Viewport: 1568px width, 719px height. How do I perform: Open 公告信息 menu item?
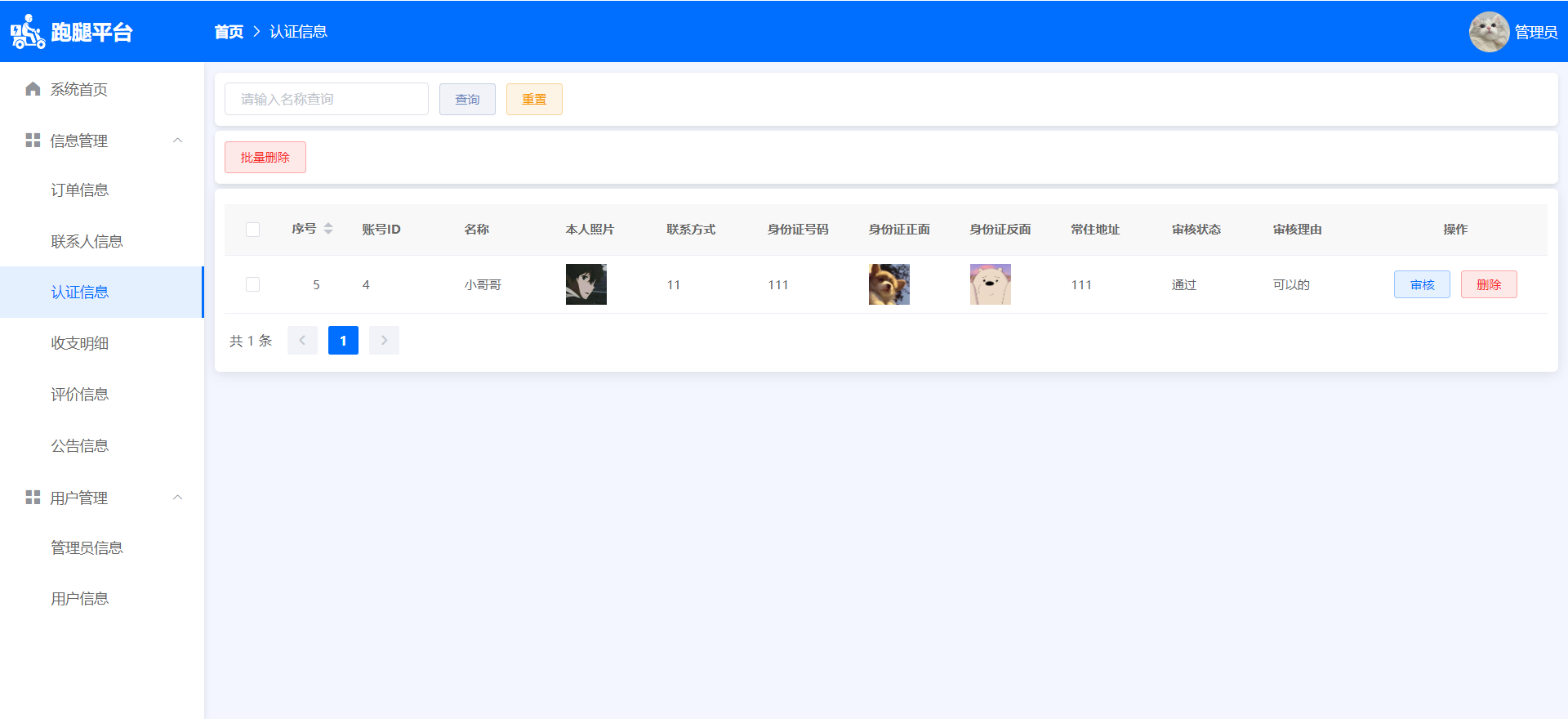[x=102, y=446]
